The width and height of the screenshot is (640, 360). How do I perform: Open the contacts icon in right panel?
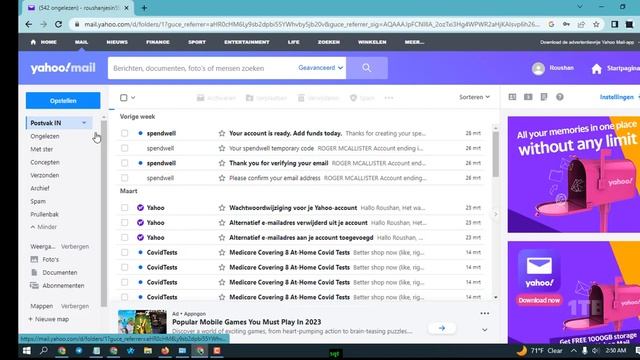pos(512,97)
